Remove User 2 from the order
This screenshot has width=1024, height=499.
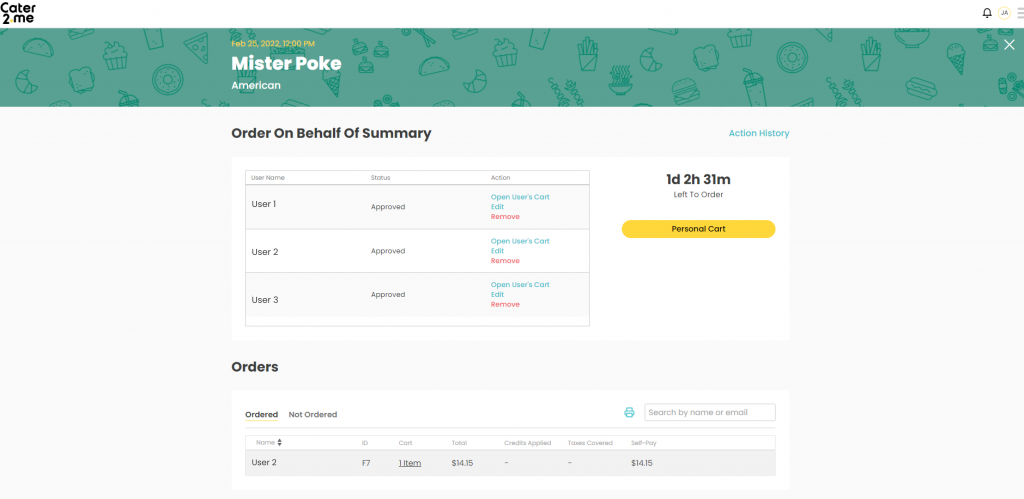coord(505,261)
